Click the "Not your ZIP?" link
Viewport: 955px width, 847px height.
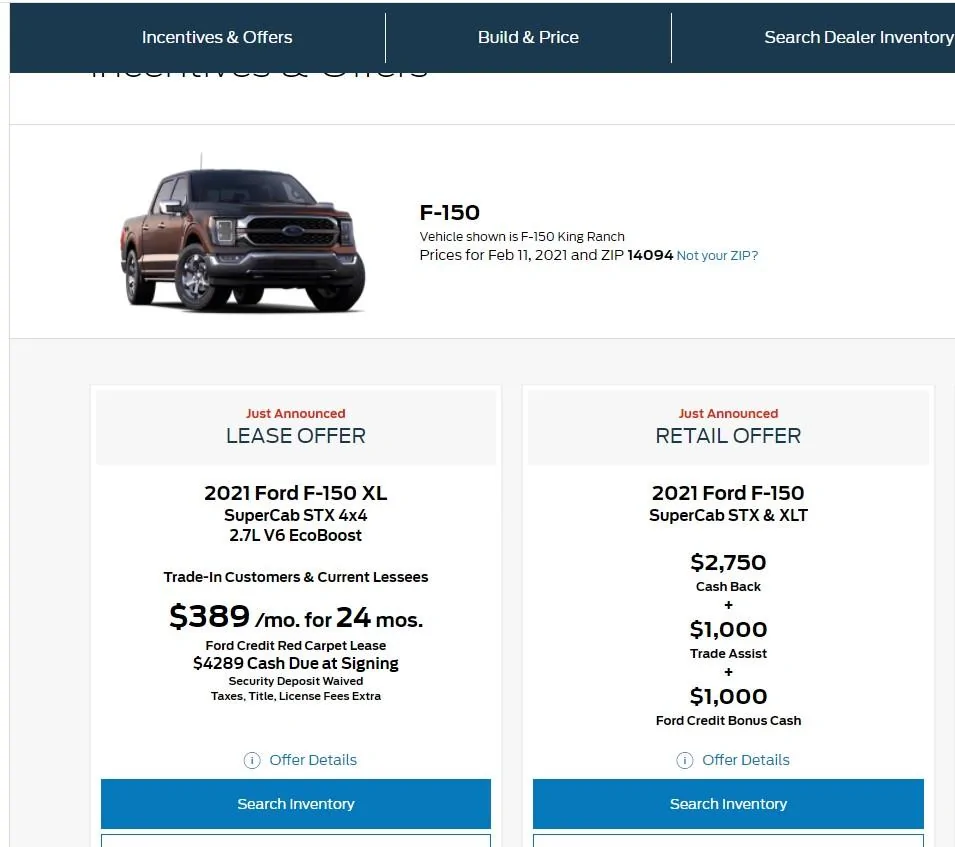click(x=717, y=255)
